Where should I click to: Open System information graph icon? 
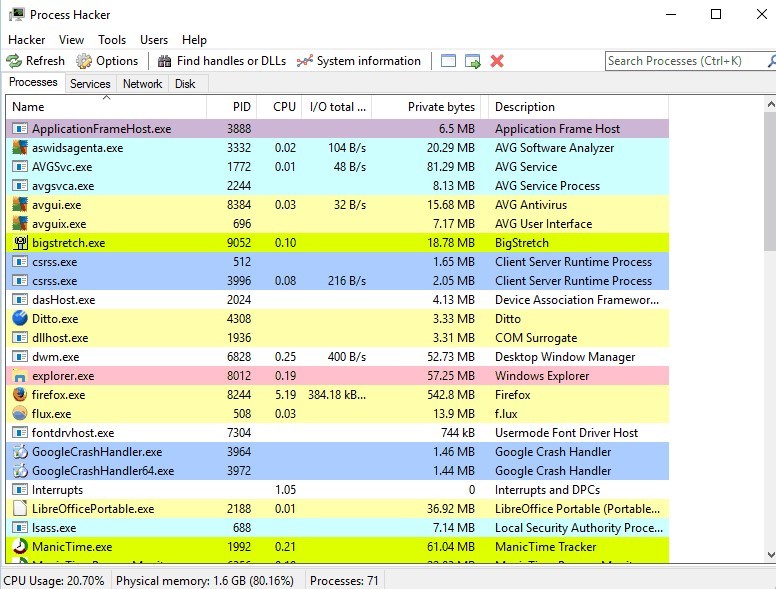(x=305, y=61)
